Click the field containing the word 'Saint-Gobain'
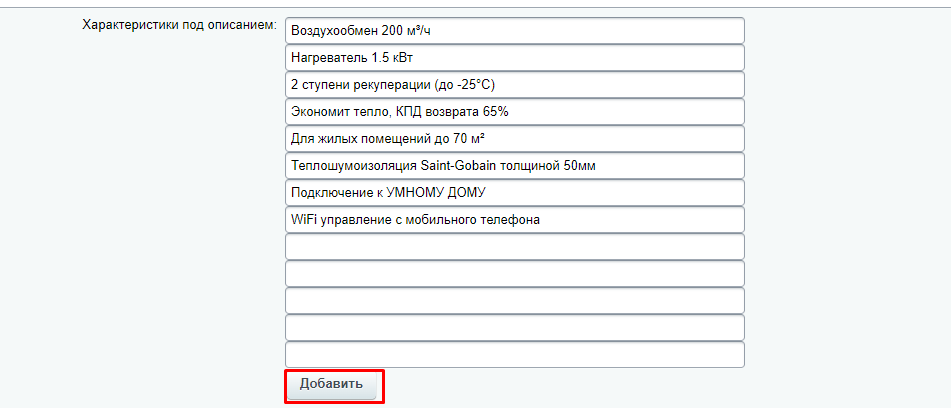 tap(514, 166)
